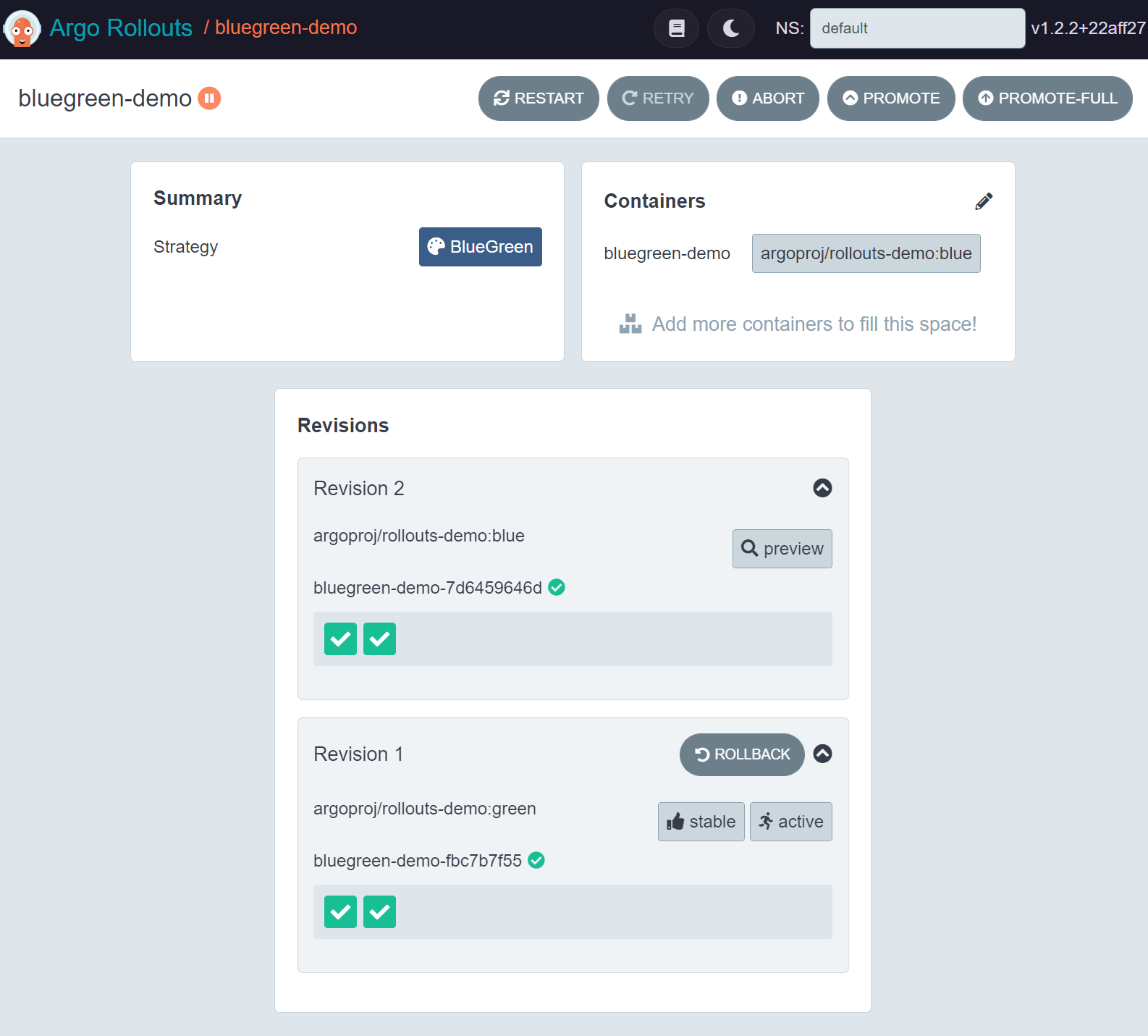The width and height of the screenshot is (1148, 1036).
Task: Click the healthy checkmark beside bluegreen-demo-fbc7b7f55
Action: click(x=536, y=860)
